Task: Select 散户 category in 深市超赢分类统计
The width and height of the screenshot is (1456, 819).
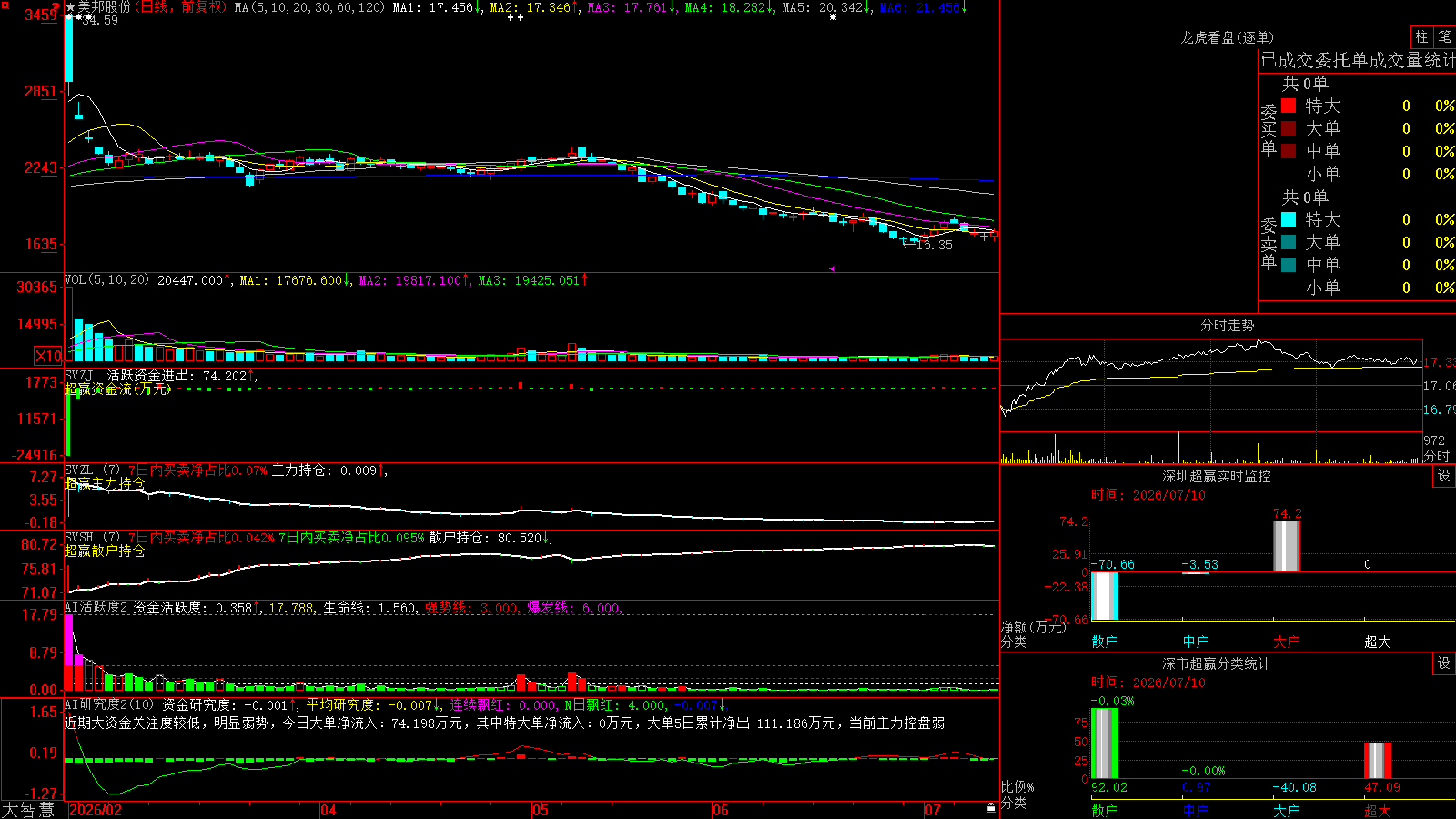Action: click(x=1105, y=810)
